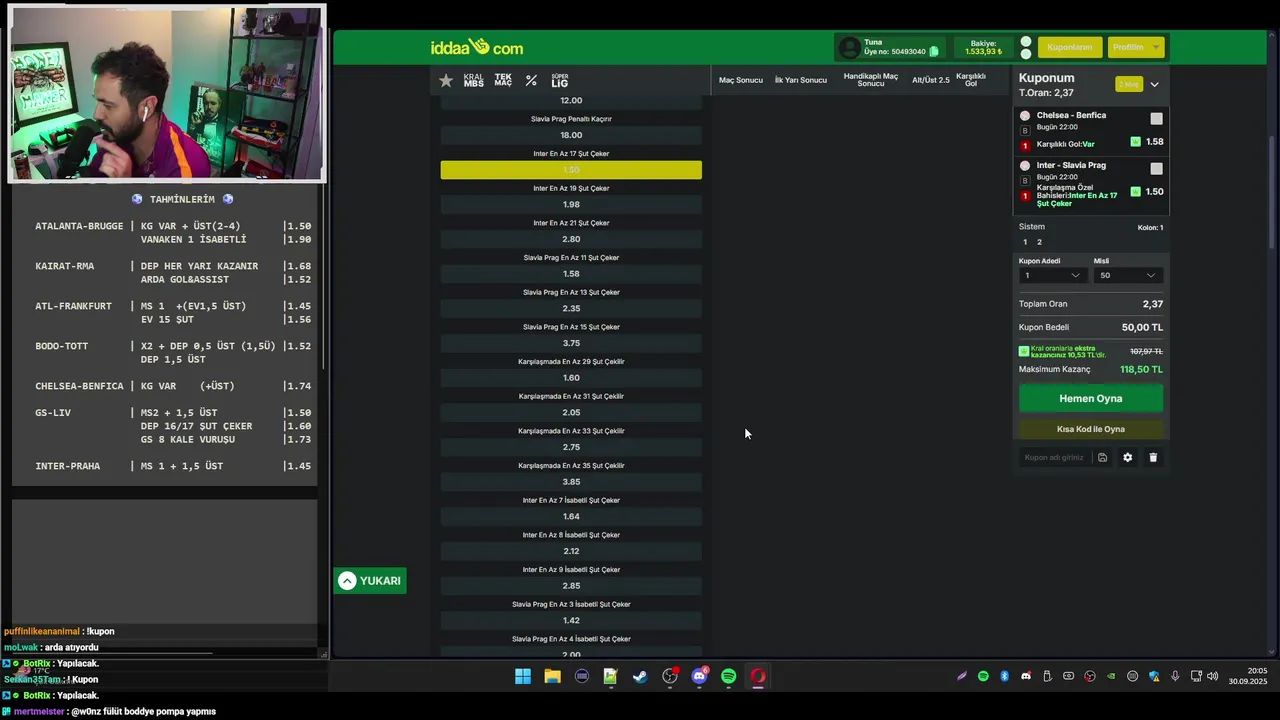
Task: Open the Profilim dropdown
Action: click(x=1136, y=47)
